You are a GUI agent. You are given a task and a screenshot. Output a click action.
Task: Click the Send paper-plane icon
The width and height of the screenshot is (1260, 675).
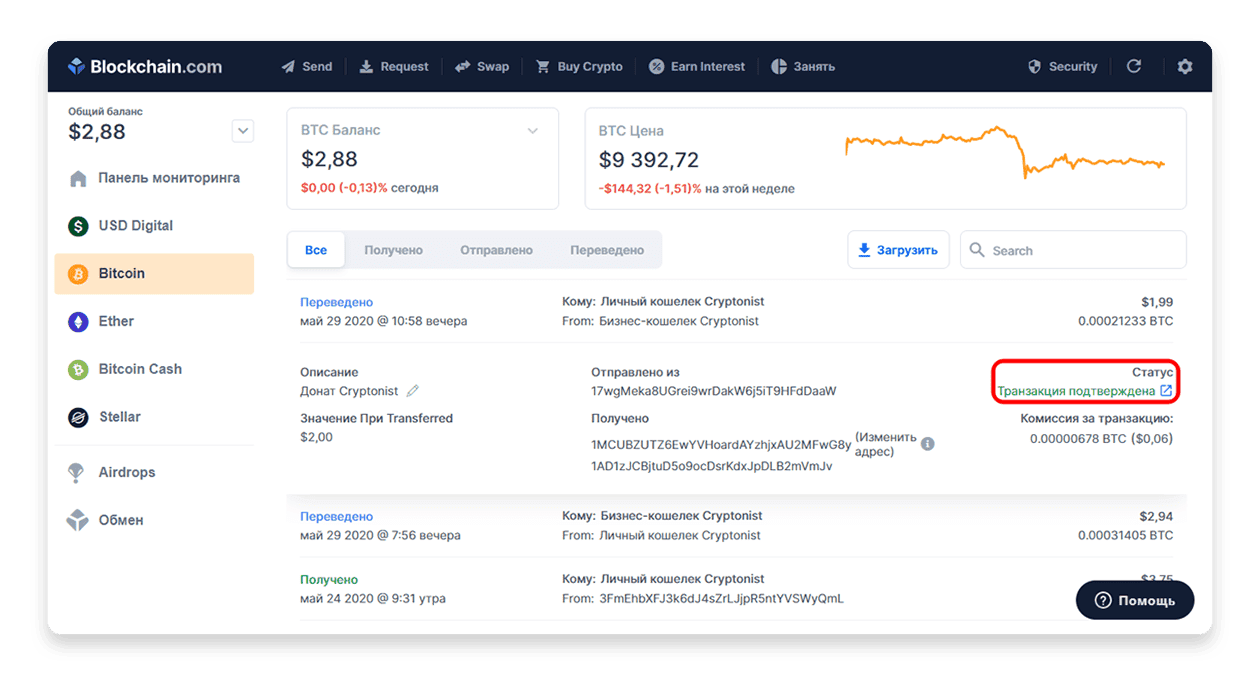tap(288, 67)
